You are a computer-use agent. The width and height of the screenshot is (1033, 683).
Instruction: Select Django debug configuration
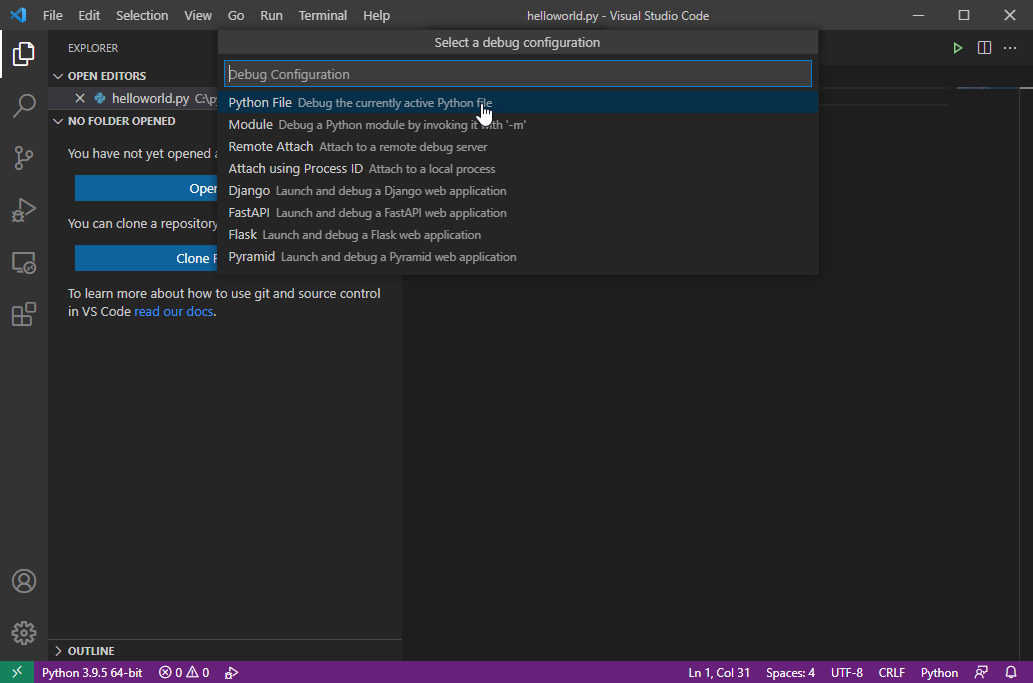518,191
